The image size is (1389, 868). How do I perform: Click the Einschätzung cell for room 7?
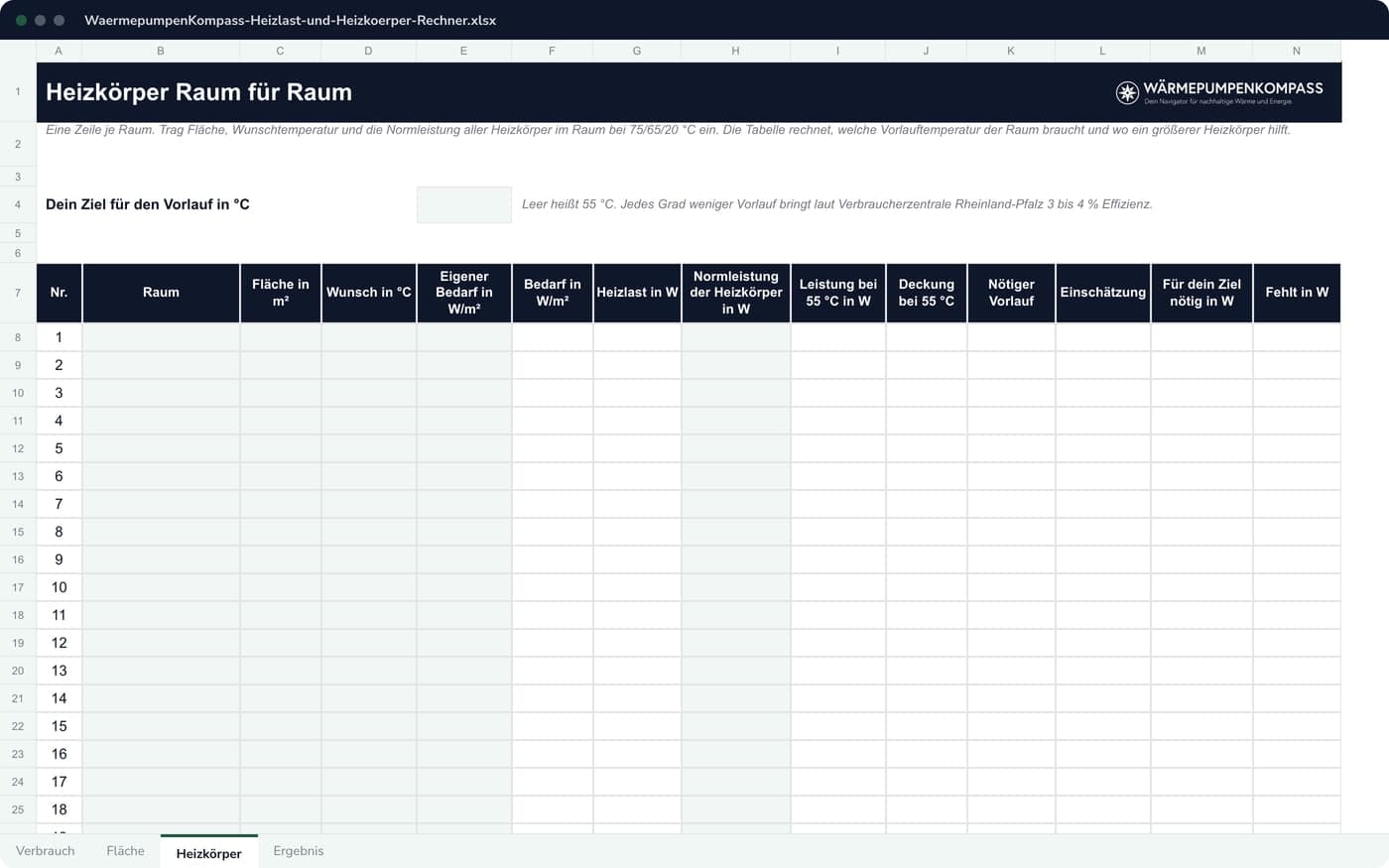click(x=1103, y=504)
